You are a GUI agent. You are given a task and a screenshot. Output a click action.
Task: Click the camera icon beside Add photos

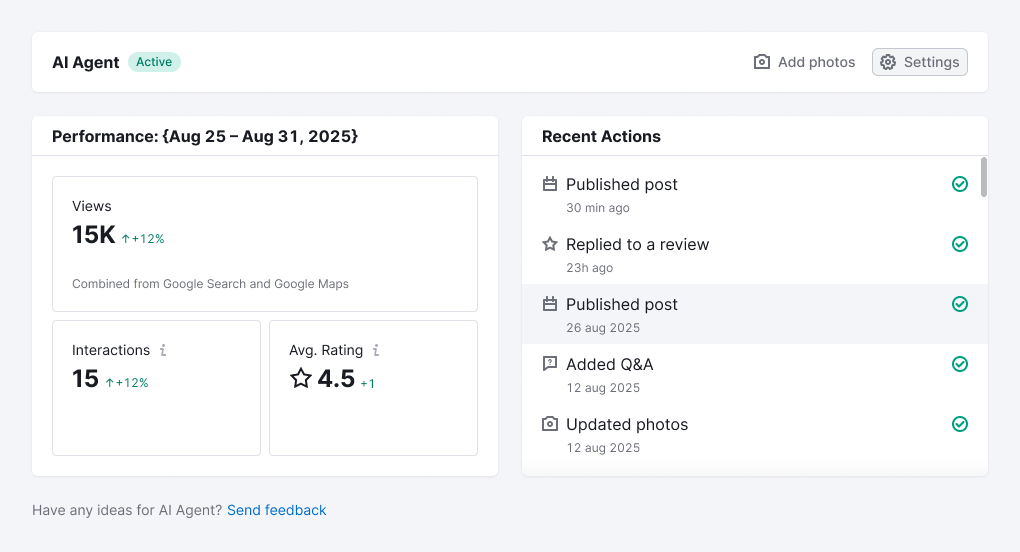click(762, 62)
